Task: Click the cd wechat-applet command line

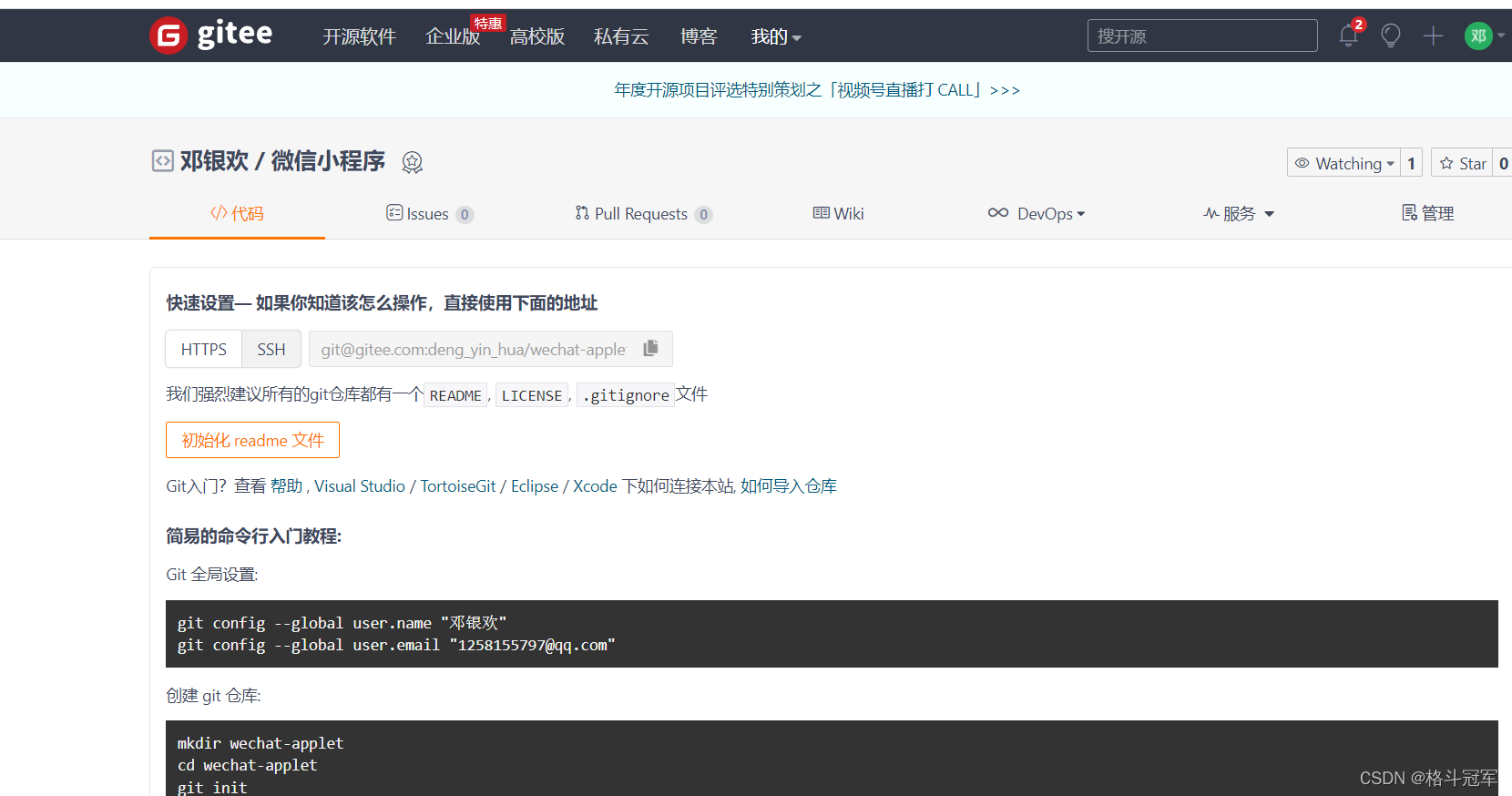Action: (248, 765)
